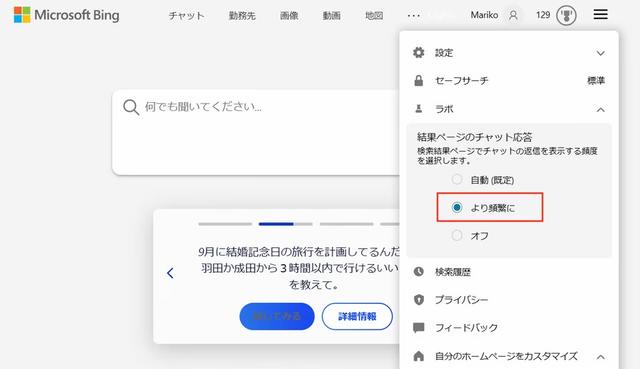Open the hamburger menu icon
The image size is (640, 369).
click(600, 15)
